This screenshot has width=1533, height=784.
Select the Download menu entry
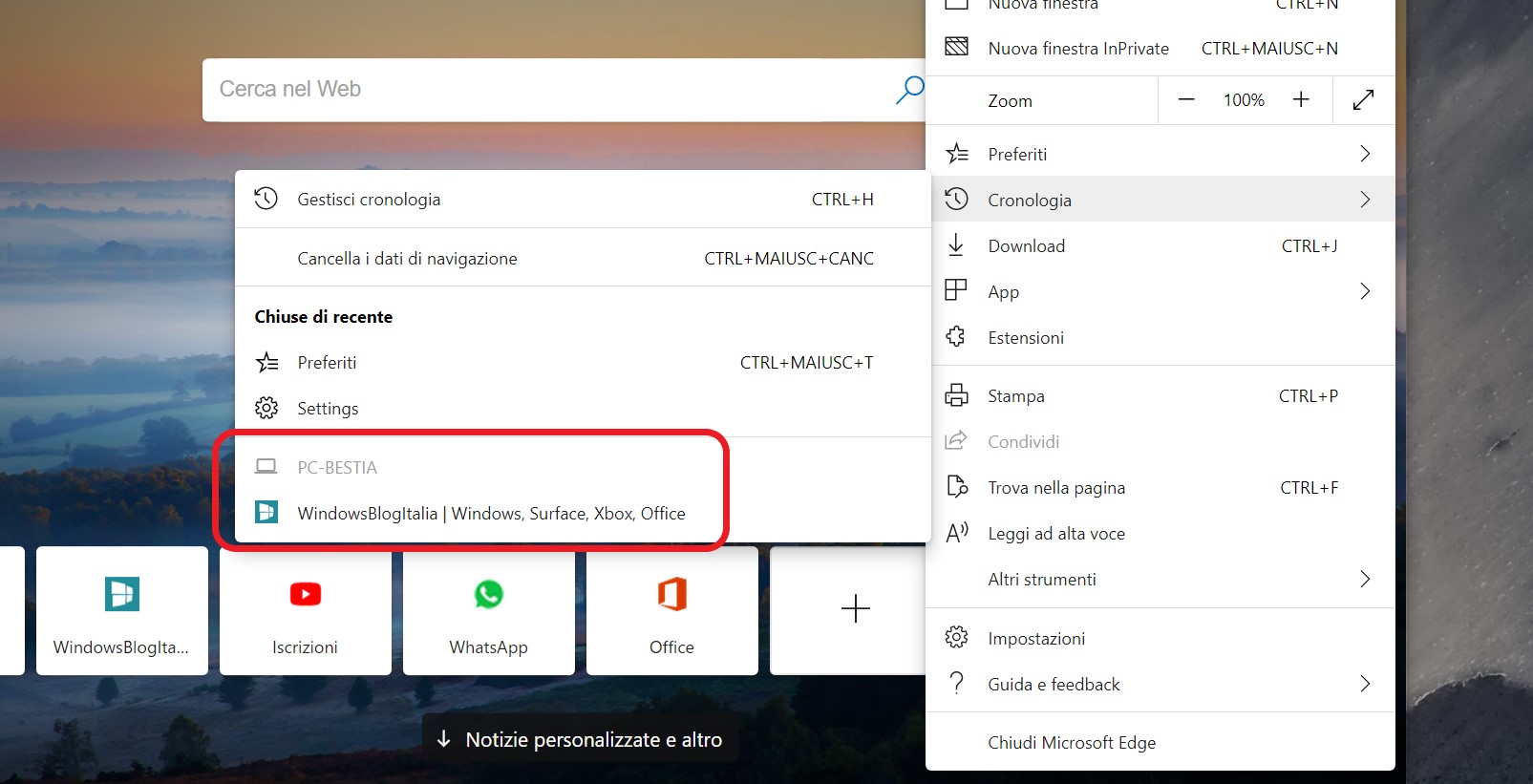(1160, 245)
